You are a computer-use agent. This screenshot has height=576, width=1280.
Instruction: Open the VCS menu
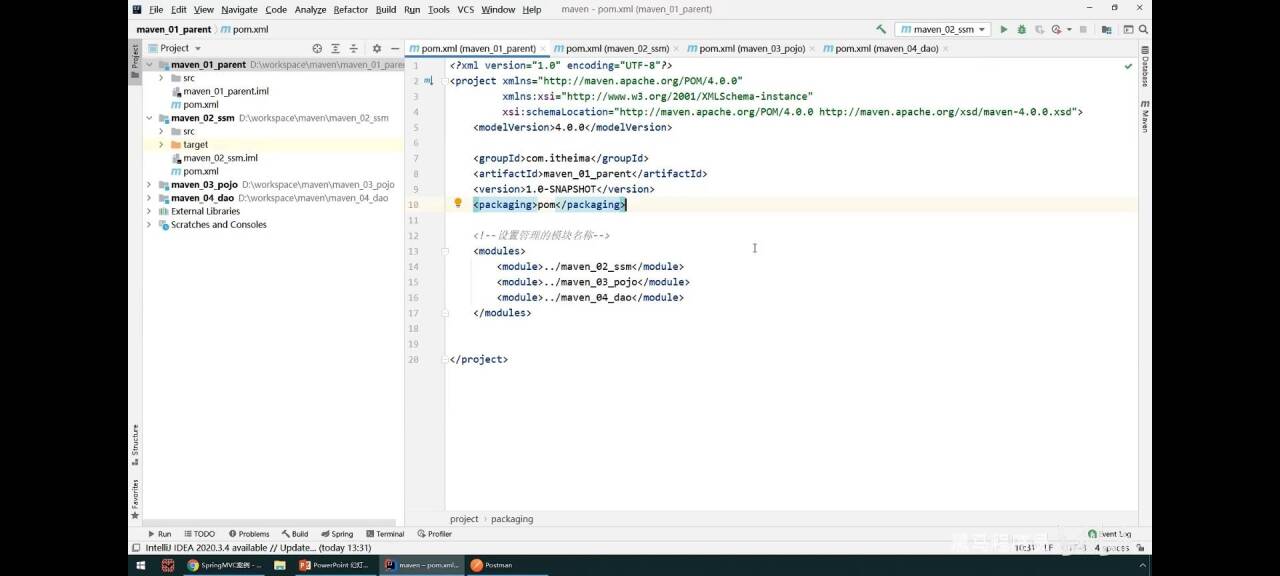tap(465, 10)
